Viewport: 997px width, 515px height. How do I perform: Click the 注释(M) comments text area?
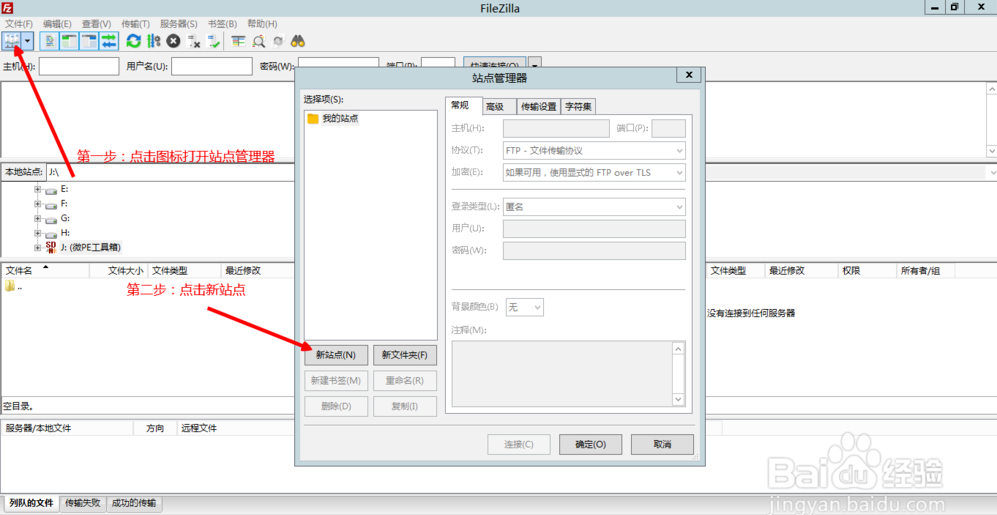[562, 373]
